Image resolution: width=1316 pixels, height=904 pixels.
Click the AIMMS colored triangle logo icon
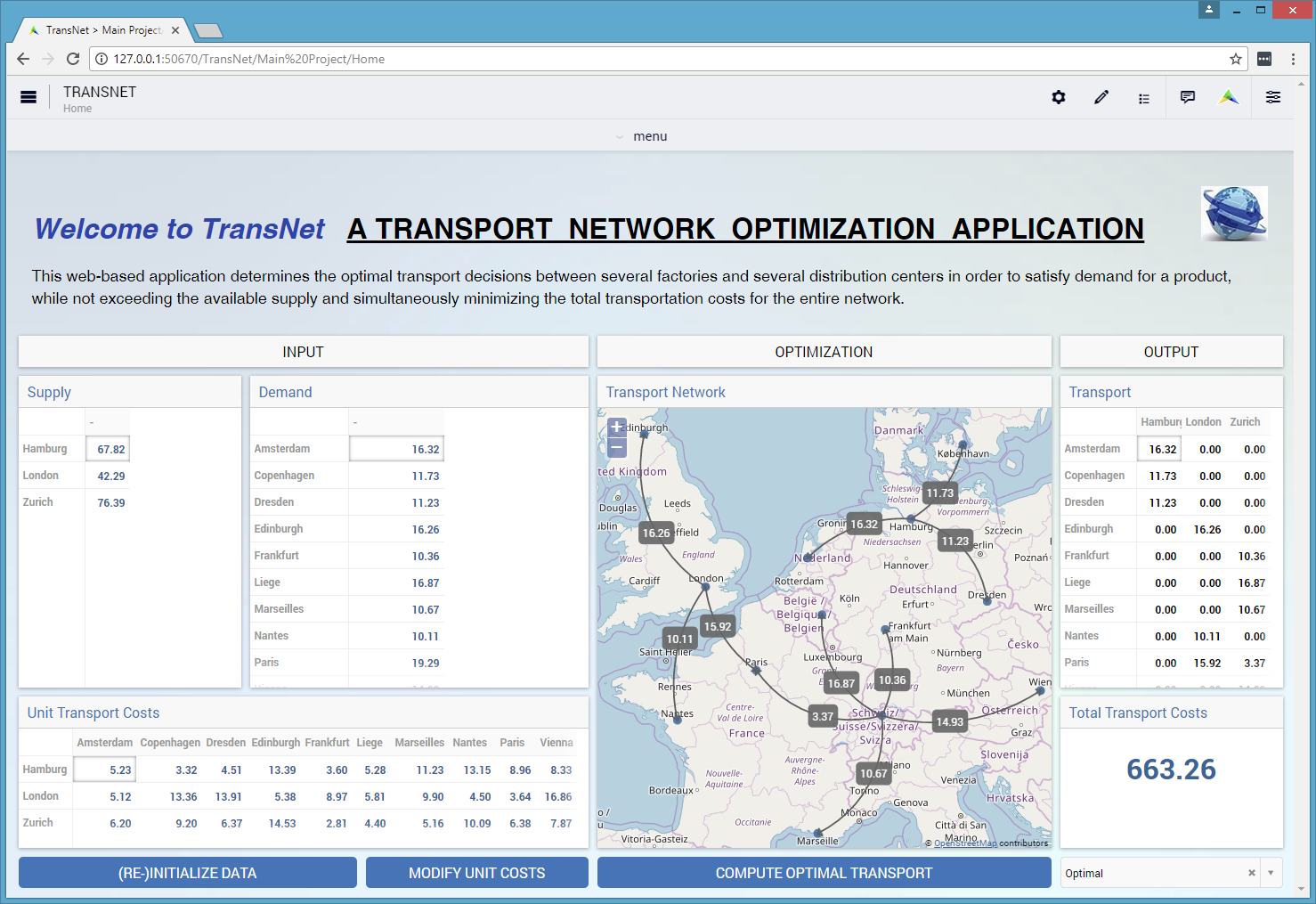pos(1229,97)
